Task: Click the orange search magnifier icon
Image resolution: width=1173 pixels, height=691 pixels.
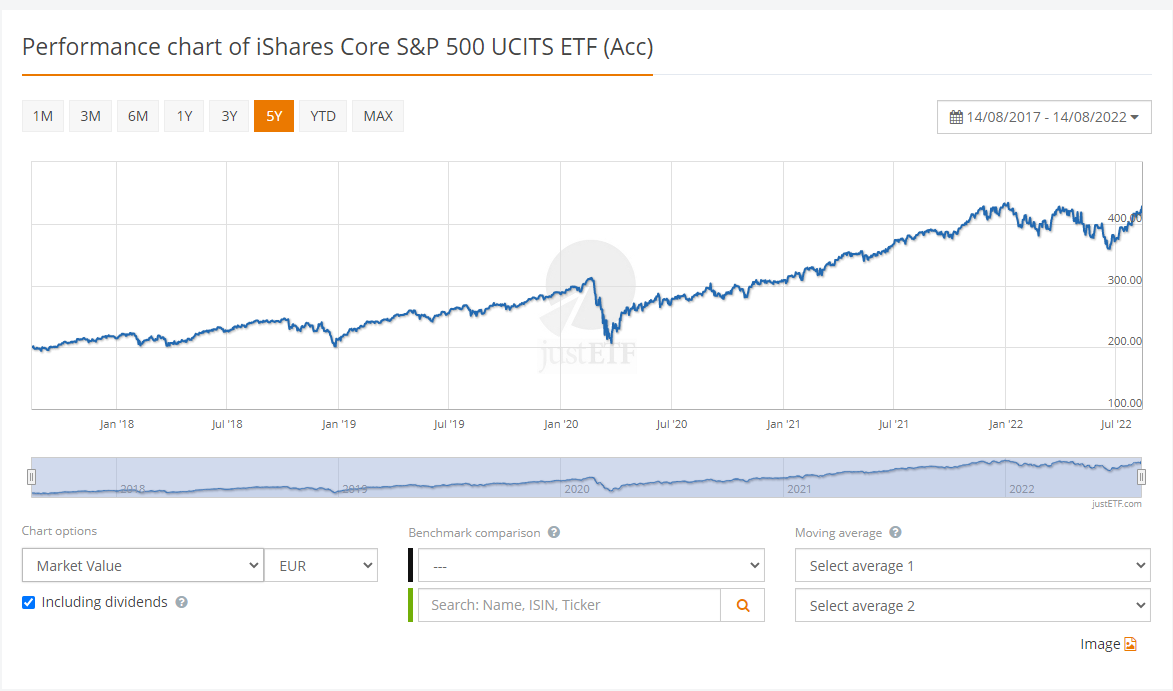Action: [743, 606]
